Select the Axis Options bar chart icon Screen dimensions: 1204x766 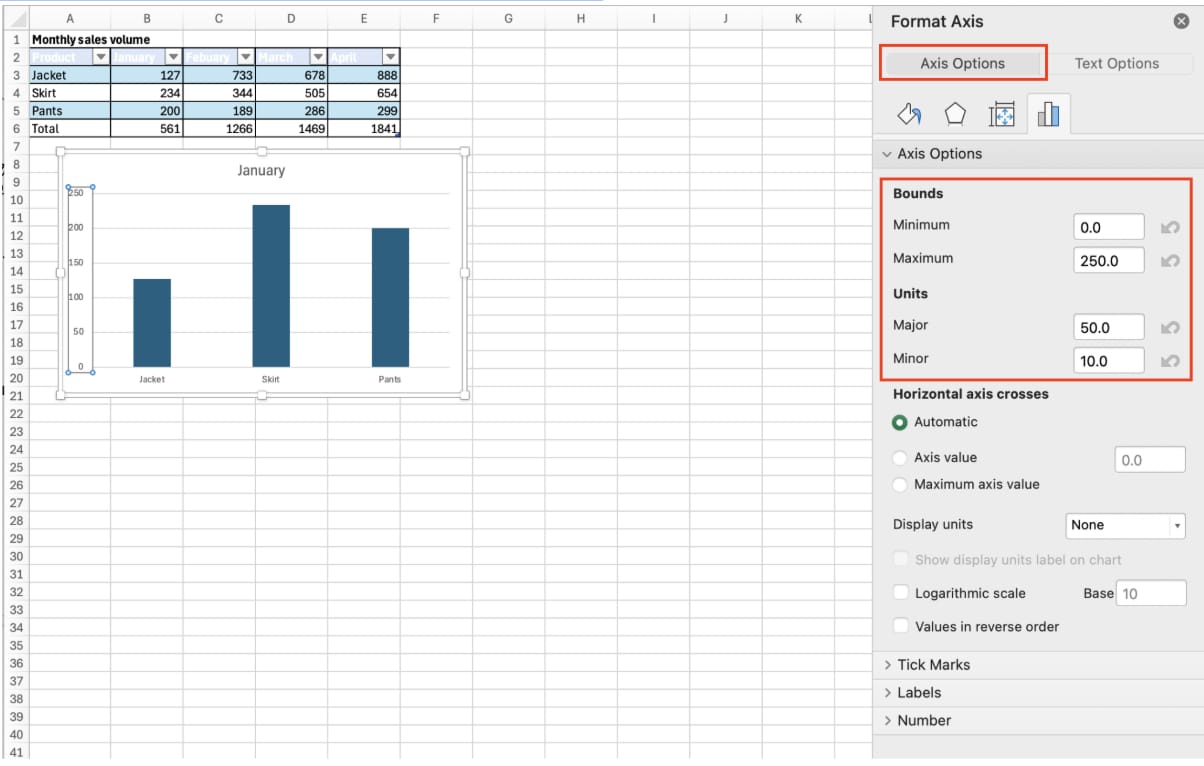coord(1048,115)
